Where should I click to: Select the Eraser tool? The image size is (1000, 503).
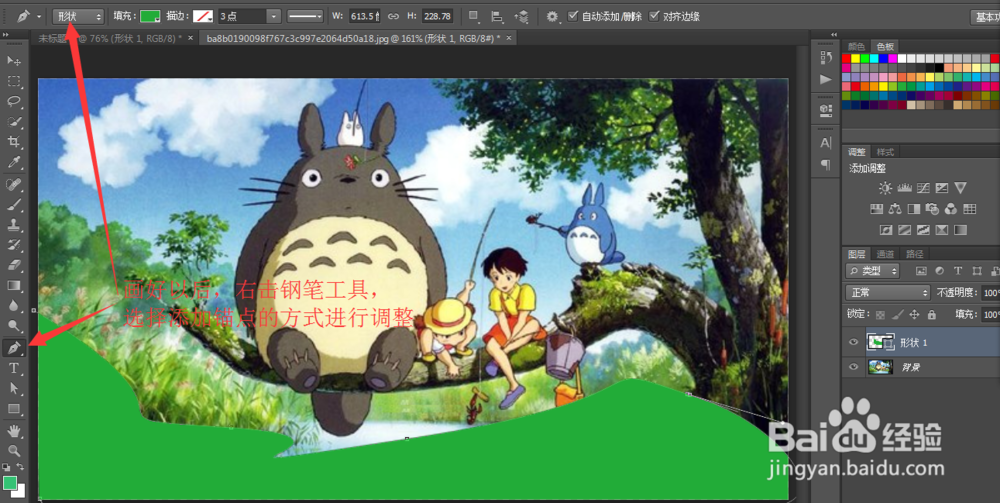(x=13, y=265)
